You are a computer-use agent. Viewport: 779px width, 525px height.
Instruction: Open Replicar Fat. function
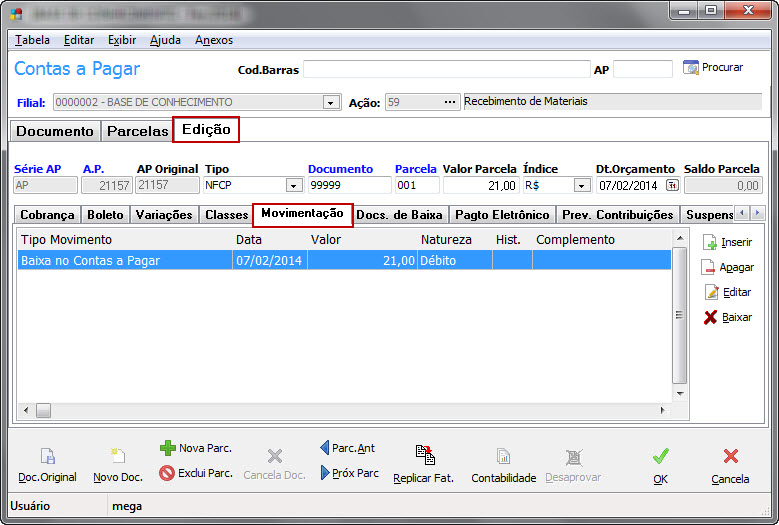[x=423, y=457]
